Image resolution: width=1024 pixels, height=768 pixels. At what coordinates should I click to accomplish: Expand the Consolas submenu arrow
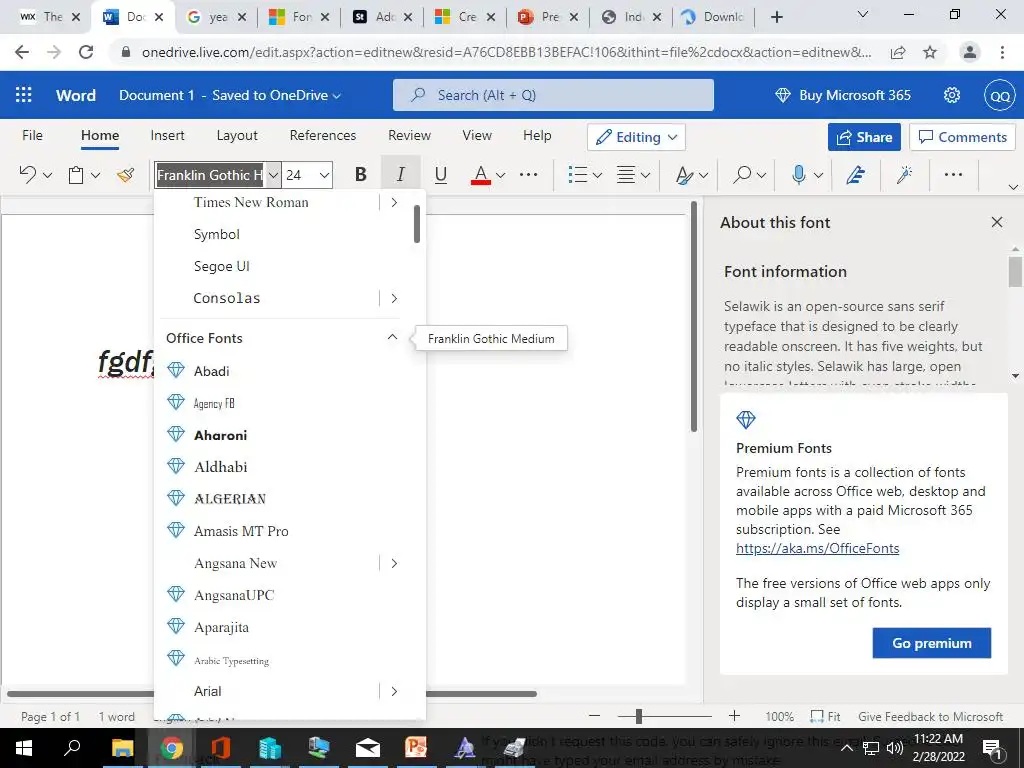coord(394,298)
